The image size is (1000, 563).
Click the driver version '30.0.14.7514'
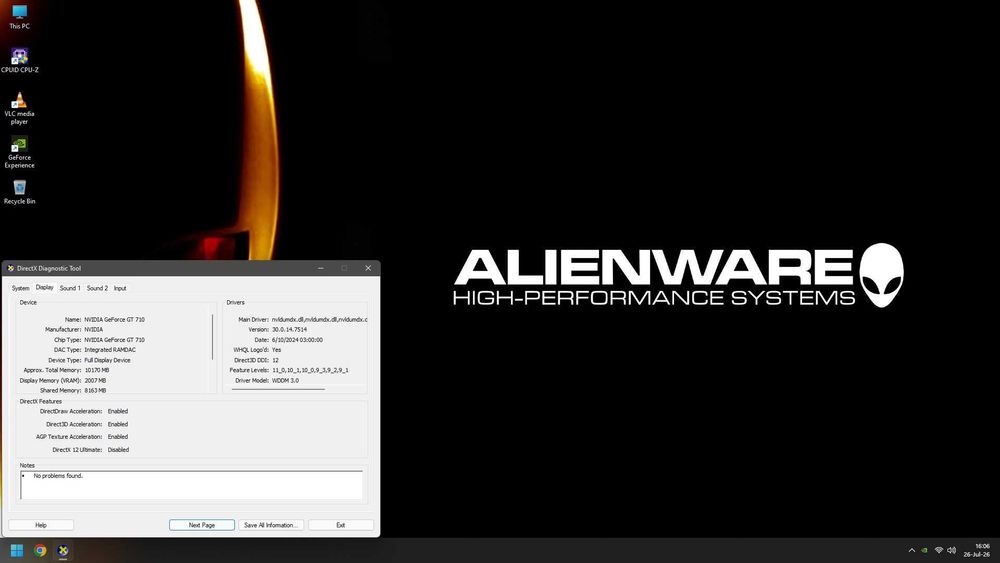(289, 330)
